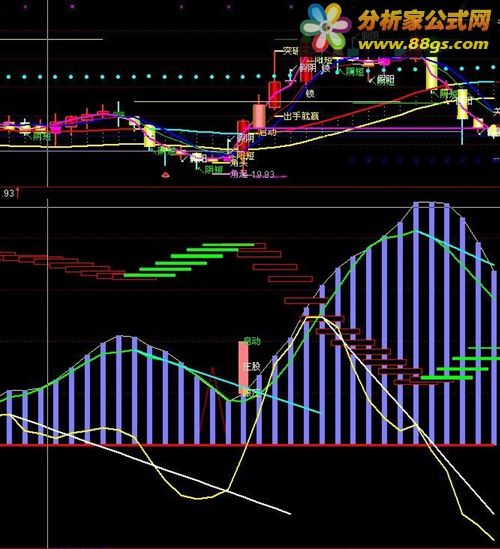Select the tall pink signal bar in the indicator pane
500x549 pixels.
243,368
